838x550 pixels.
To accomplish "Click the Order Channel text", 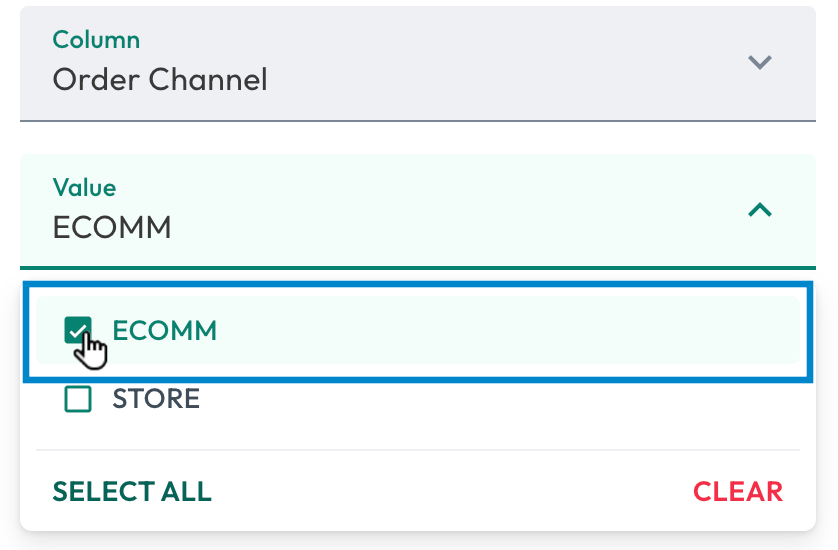I will [x=160, y=80].
